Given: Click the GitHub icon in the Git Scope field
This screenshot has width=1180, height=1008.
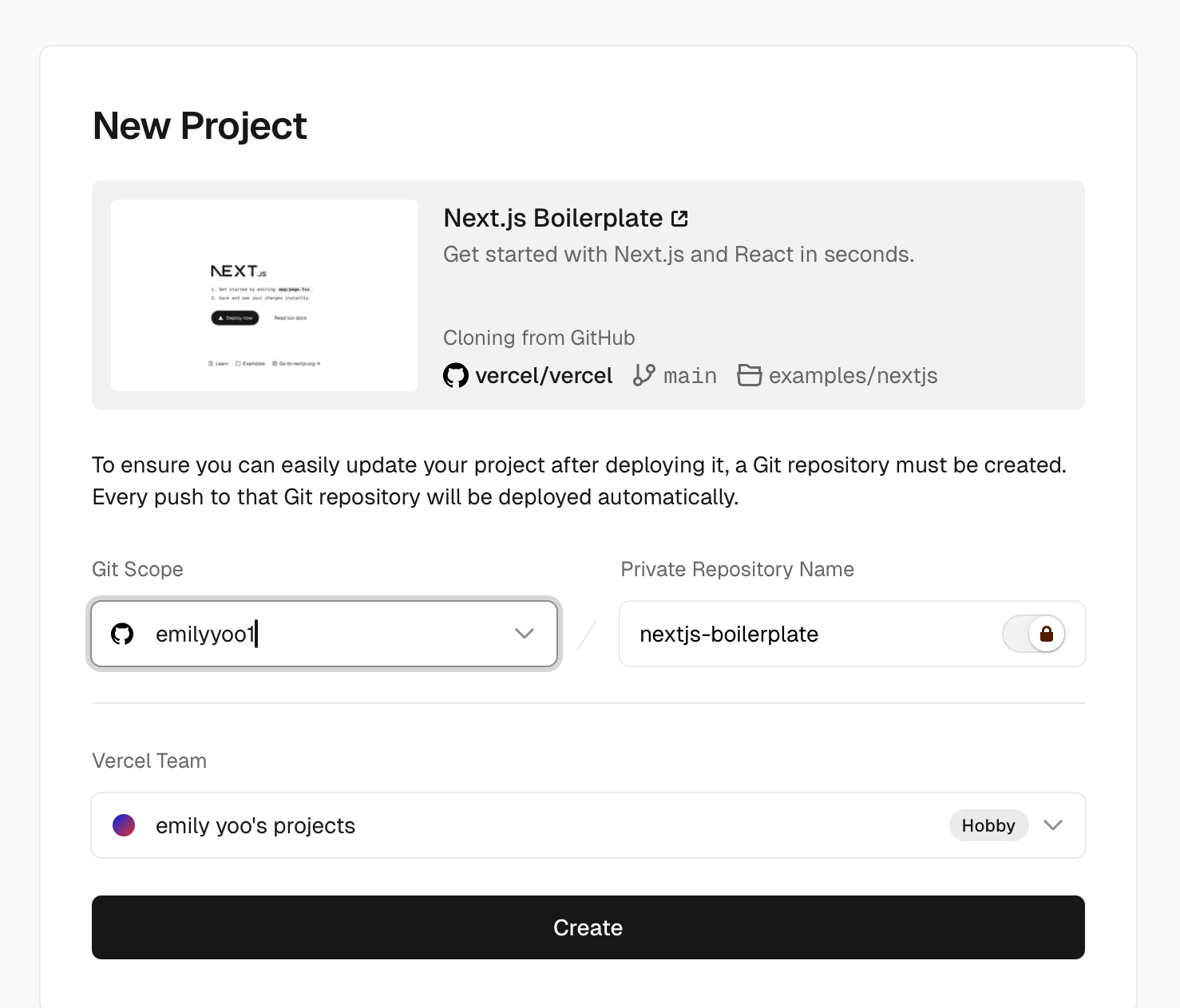Looking at the screenshot, I should [122, 634].
